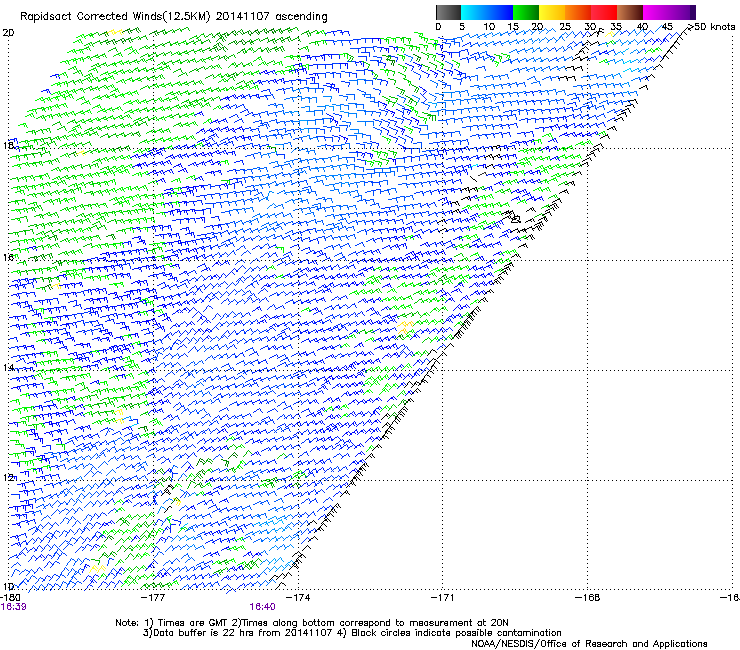740x650 pixels.
Task: Click the legend scale number '25'
Action: 565,27
